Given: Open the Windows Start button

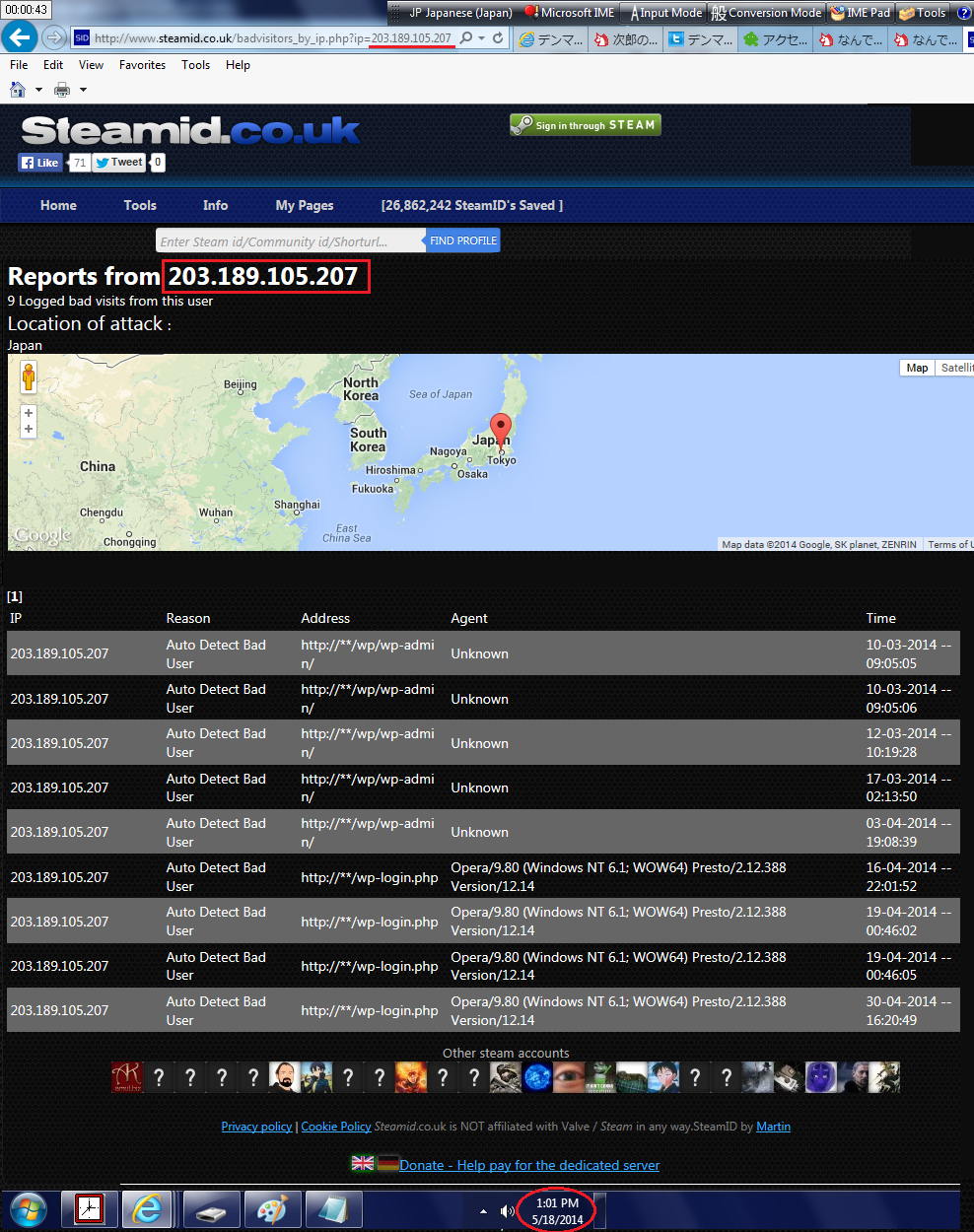Looking at the screenshot, I should click(28, 1209).
